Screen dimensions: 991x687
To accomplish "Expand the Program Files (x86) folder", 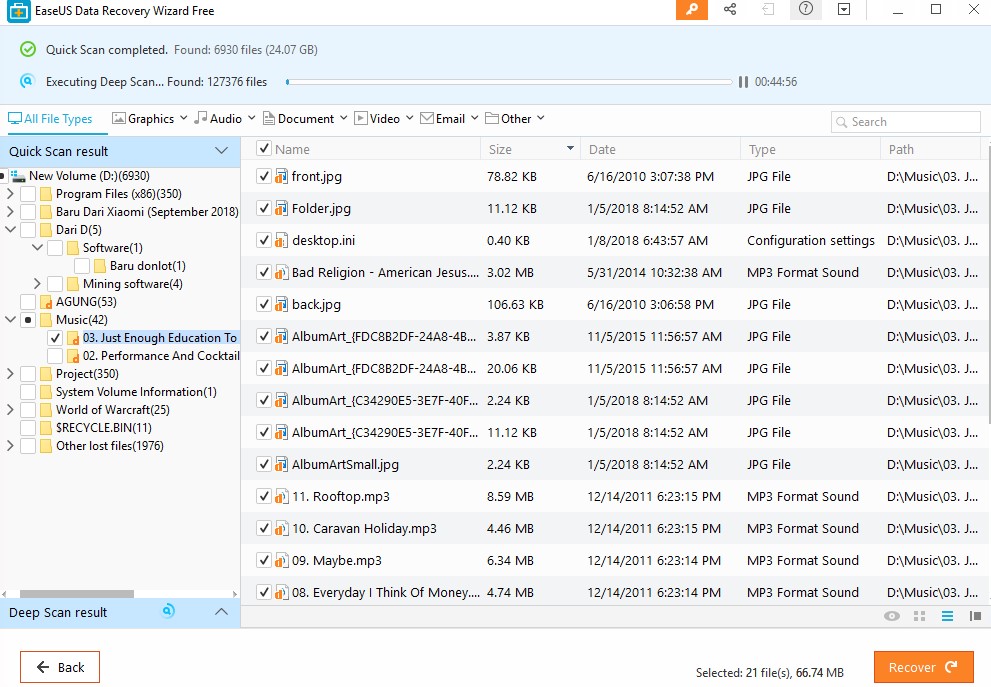I will (x=10, y=193).
